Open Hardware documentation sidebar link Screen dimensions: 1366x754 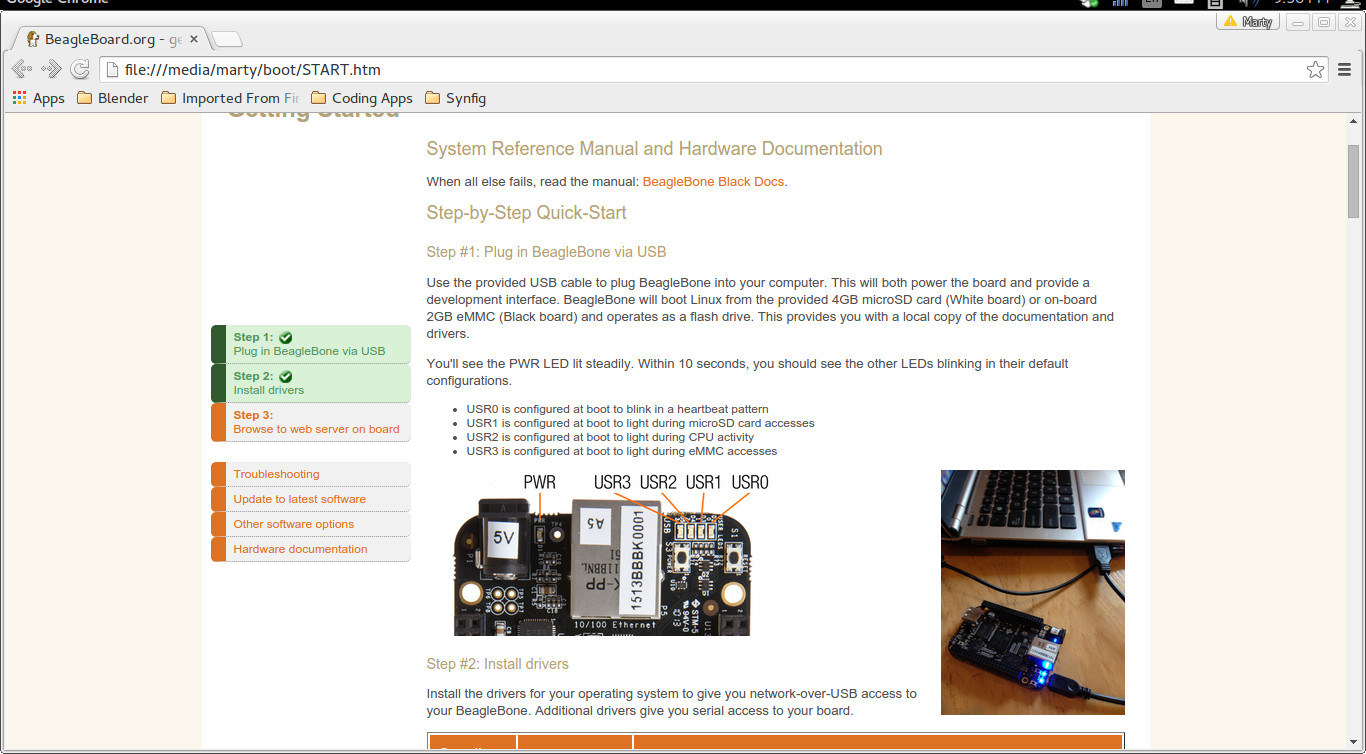[x=311, y=549]
